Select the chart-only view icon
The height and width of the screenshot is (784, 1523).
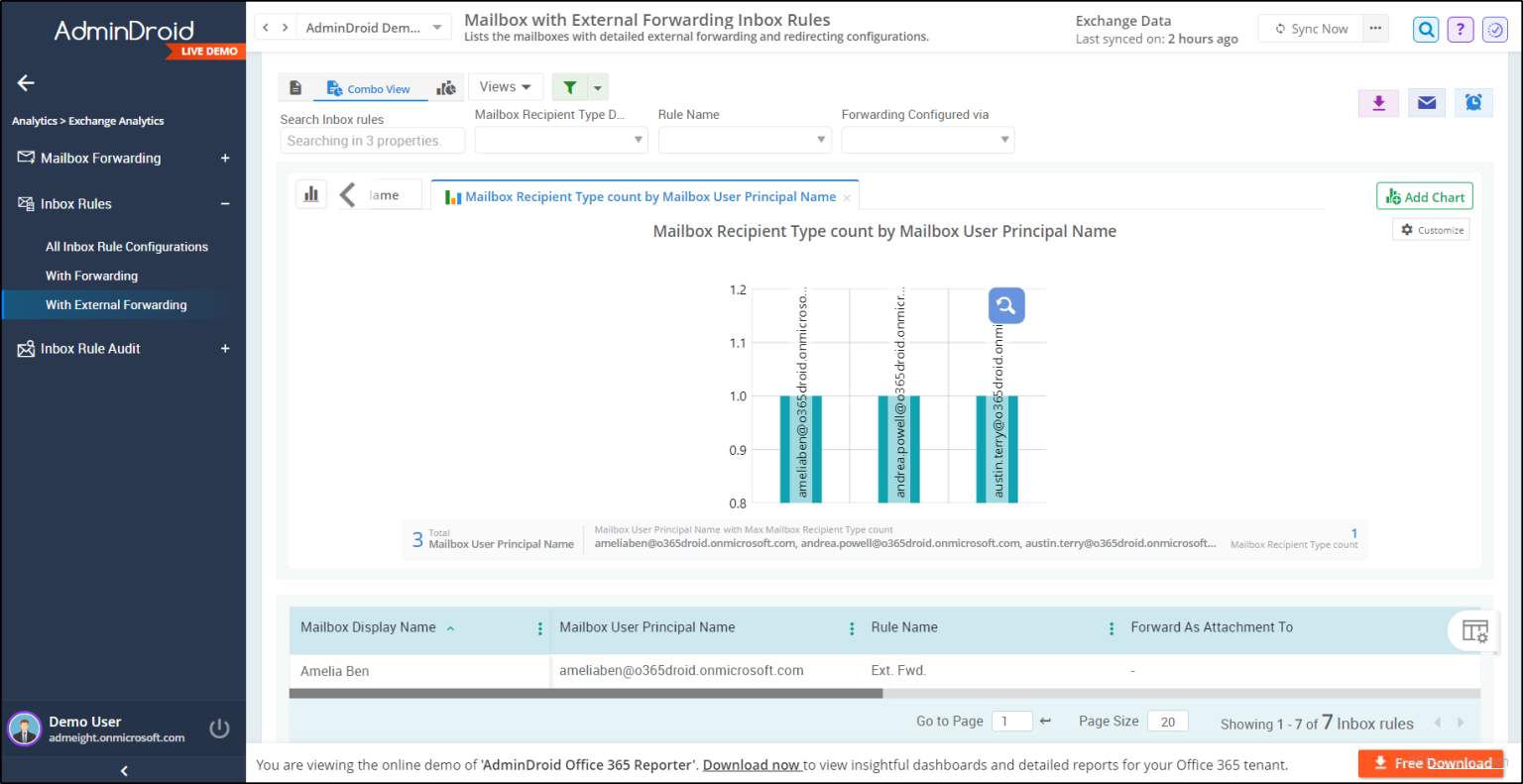[446, 87]
